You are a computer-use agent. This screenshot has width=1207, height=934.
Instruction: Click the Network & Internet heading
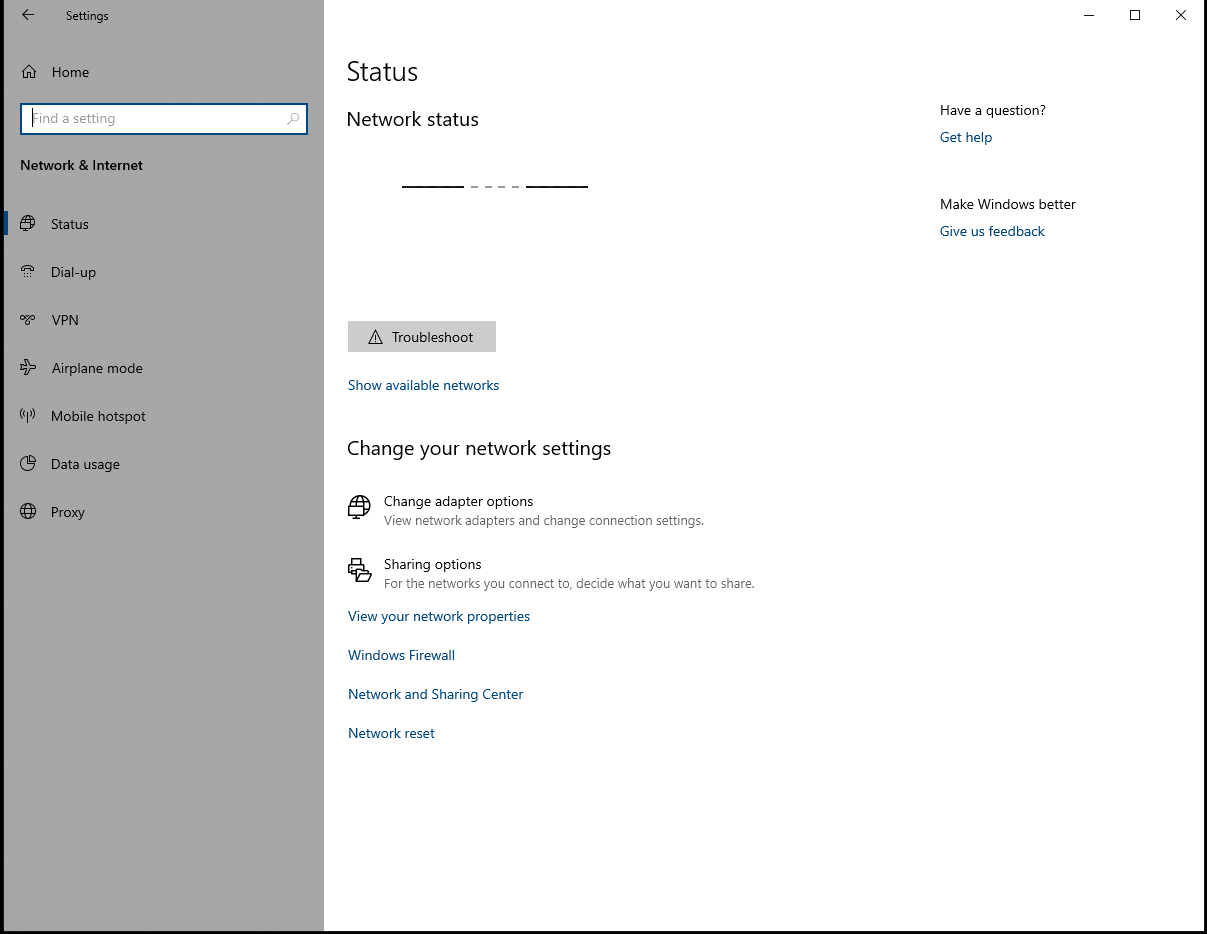(x=81, y=165)
